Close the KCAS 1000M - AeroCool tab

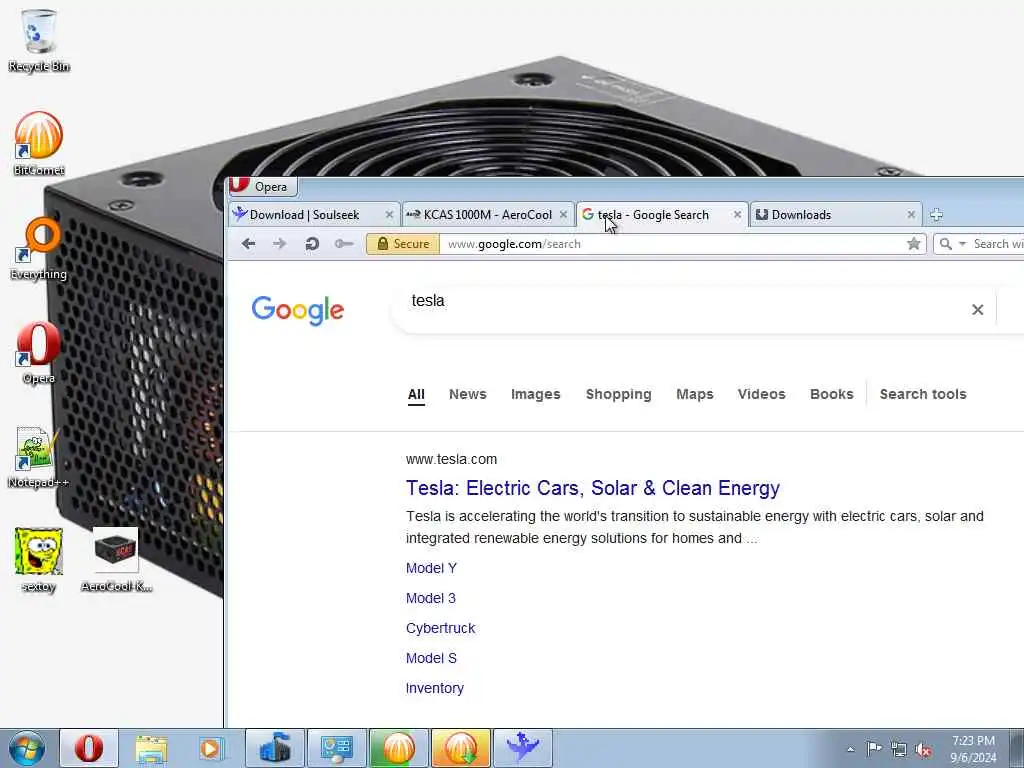coord(563,215)
